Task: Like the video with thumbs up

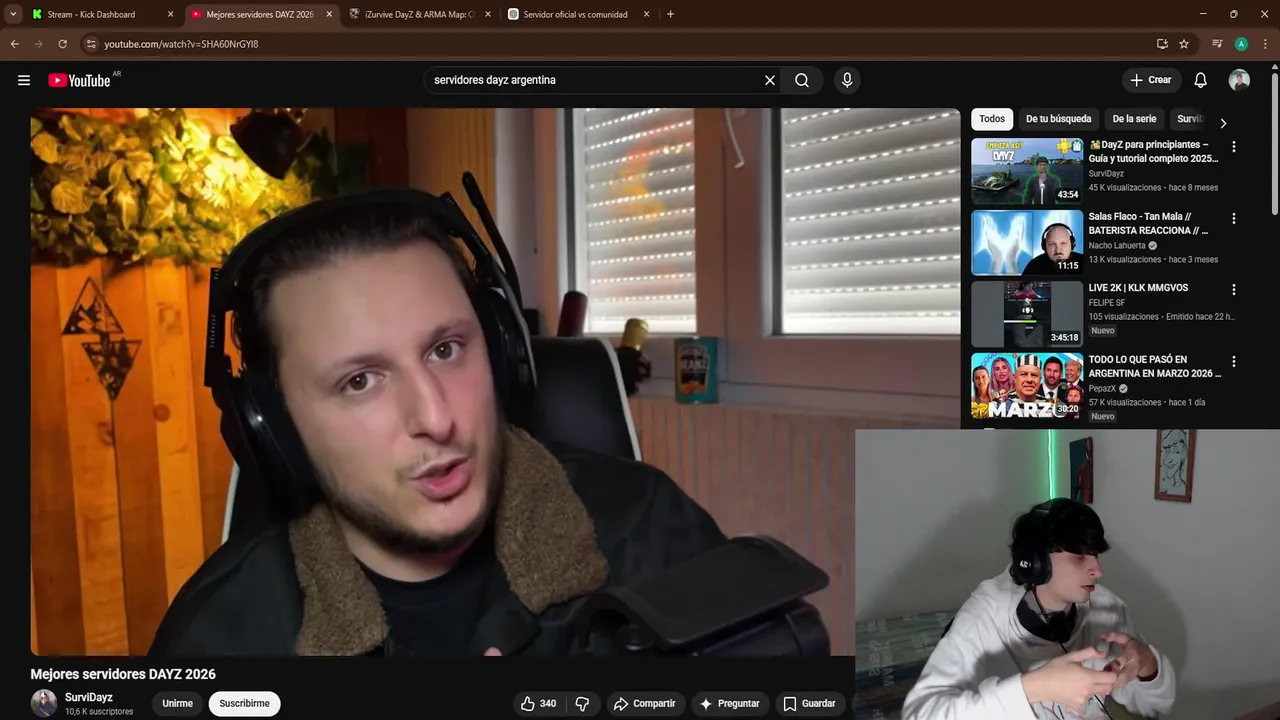Action: 537,704
